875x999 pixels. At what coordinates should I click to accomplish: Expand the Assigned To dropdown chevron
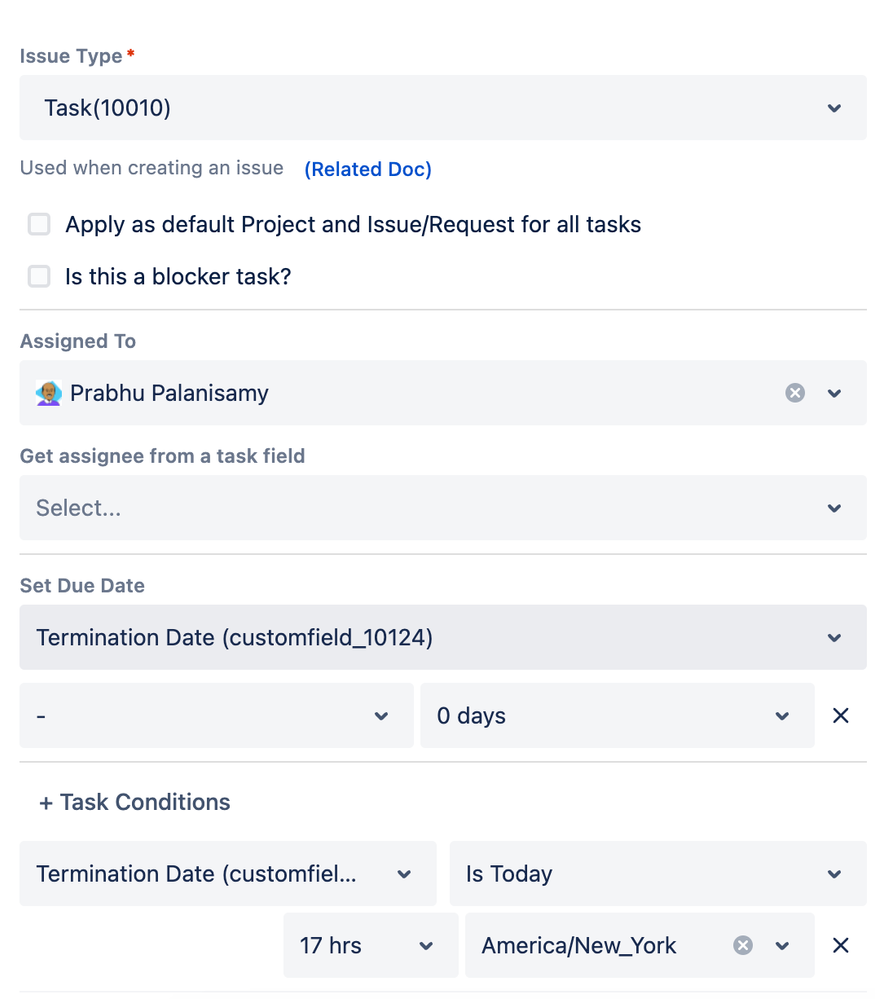834,393
